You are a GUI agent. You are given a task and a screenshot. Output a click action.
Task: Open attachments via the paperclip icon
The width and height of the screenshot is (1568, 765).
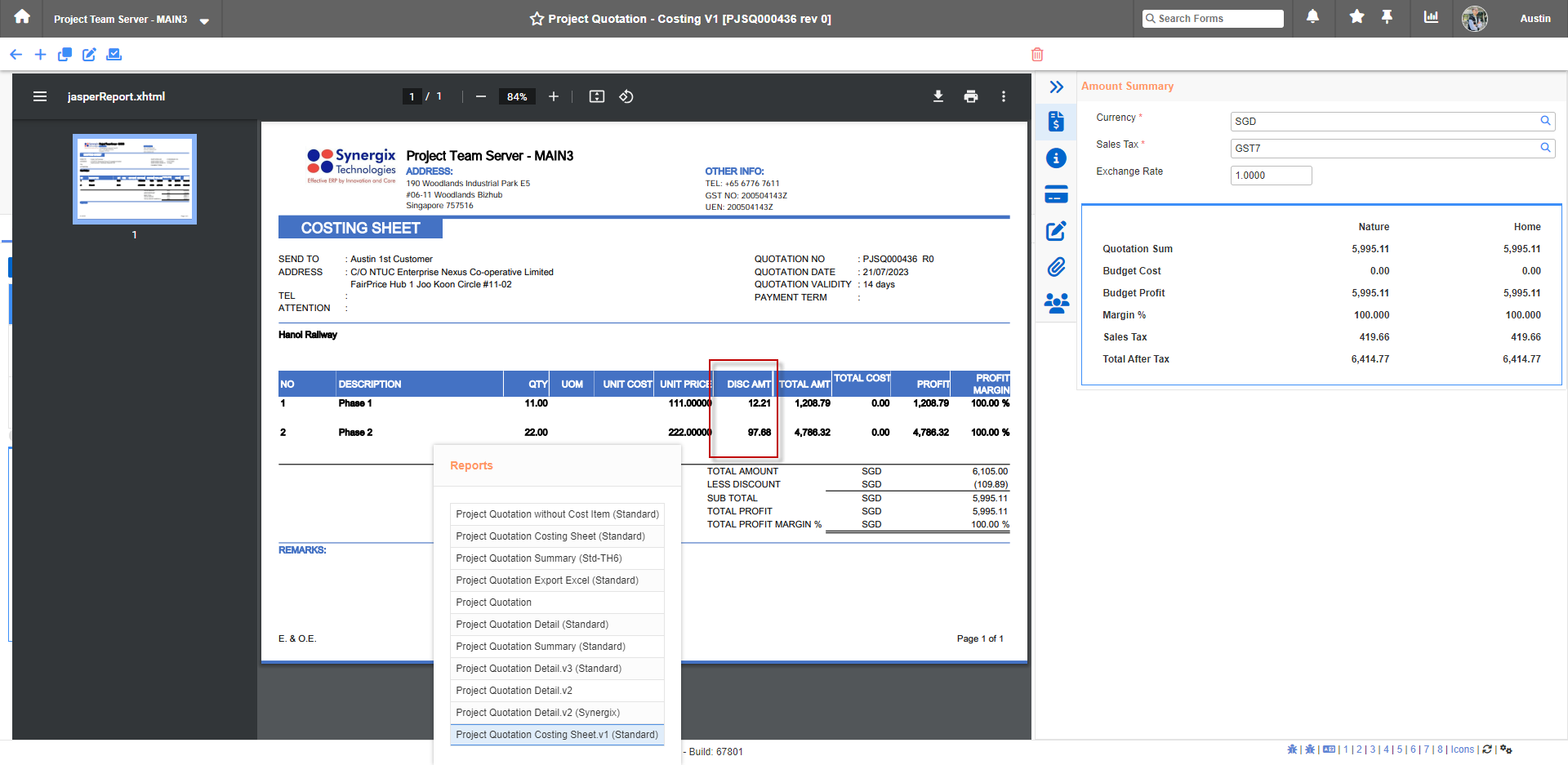coord(1056,266)
